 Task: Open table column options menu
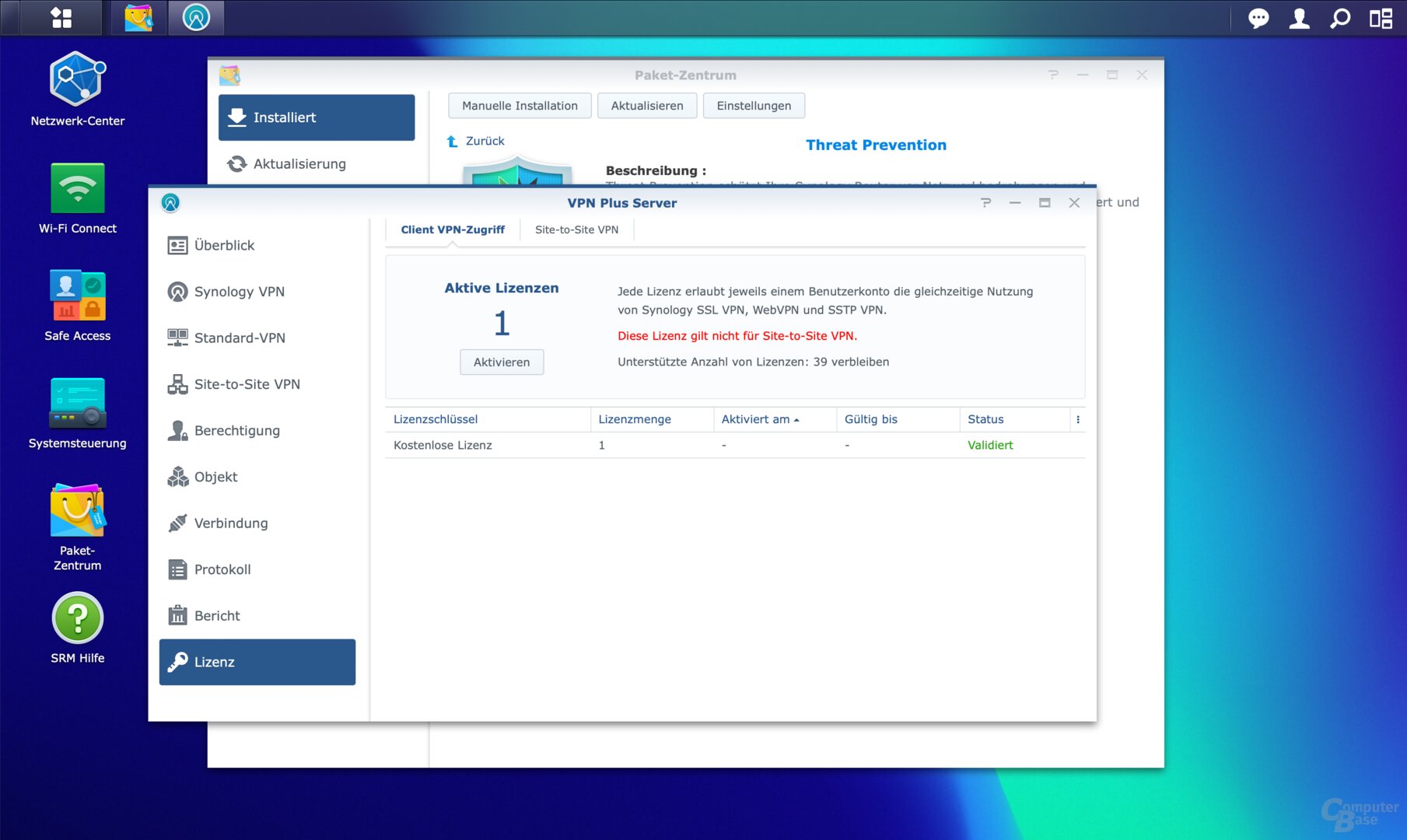click(1078, 419)
